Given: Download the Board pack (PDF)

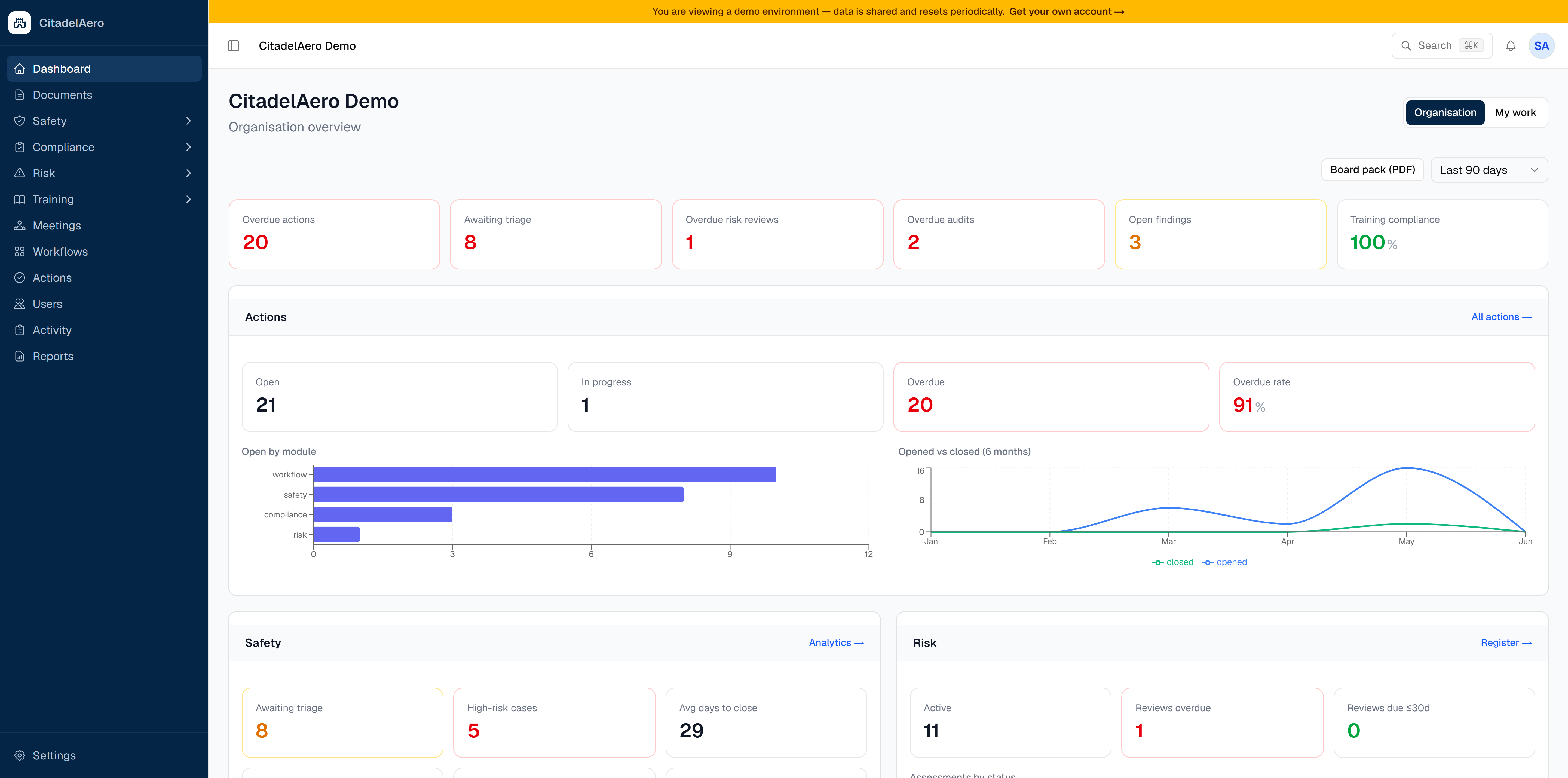Looking at the screenshot, I should pos(1372,170).
